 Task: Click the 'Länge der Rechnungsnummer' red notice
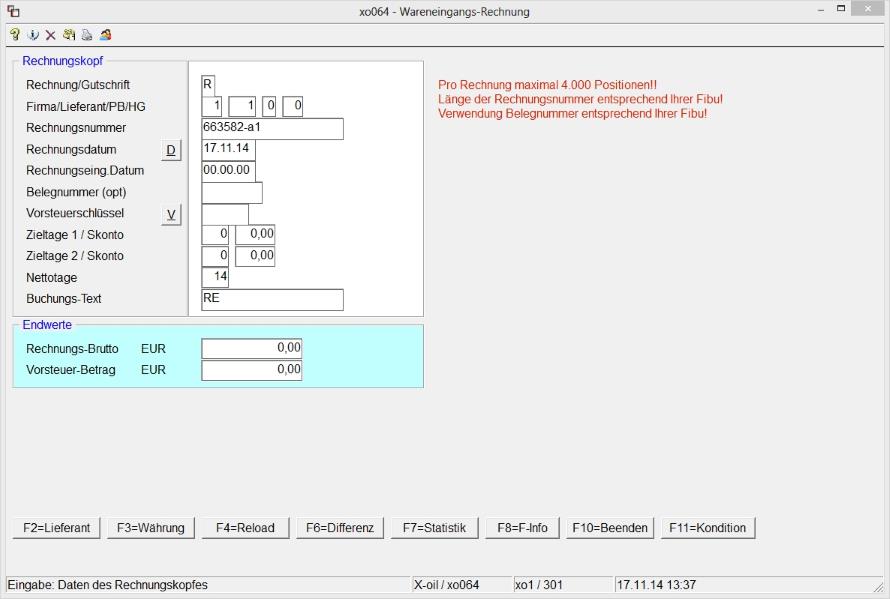coord(580,99)
